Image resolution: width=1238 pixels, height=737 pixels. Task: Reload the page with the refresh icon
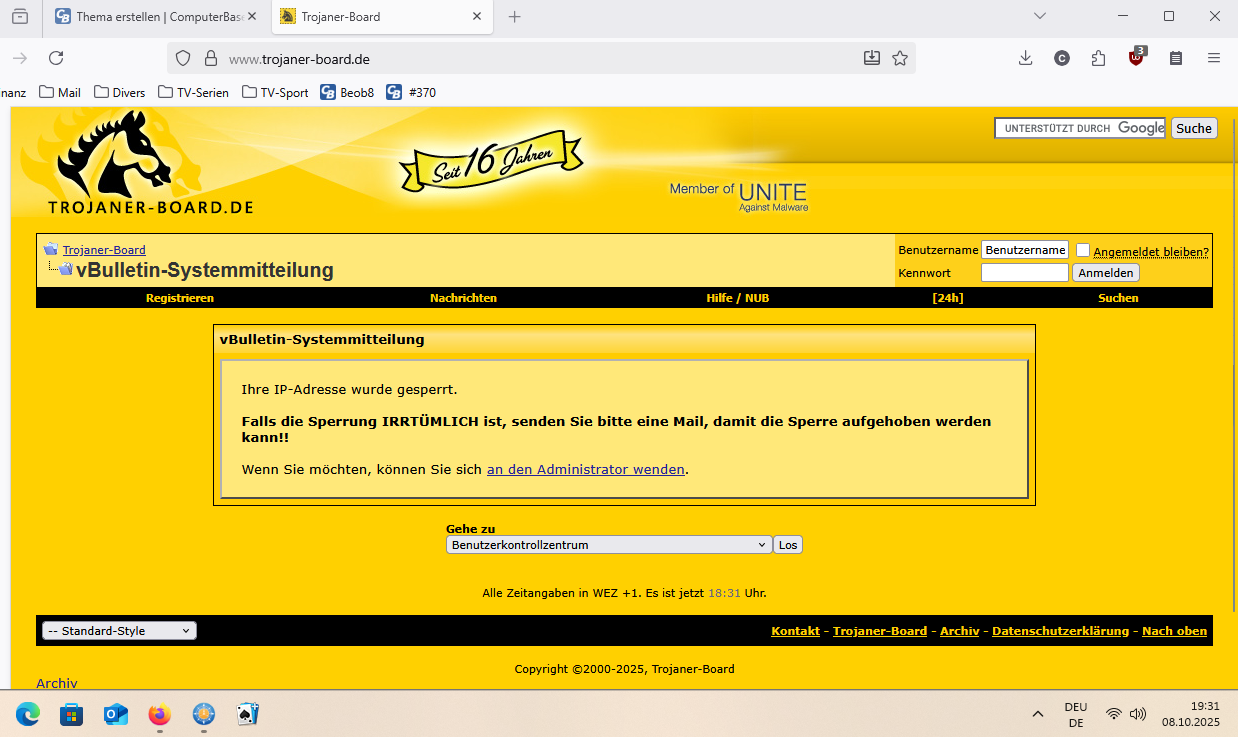click(56, 58)
